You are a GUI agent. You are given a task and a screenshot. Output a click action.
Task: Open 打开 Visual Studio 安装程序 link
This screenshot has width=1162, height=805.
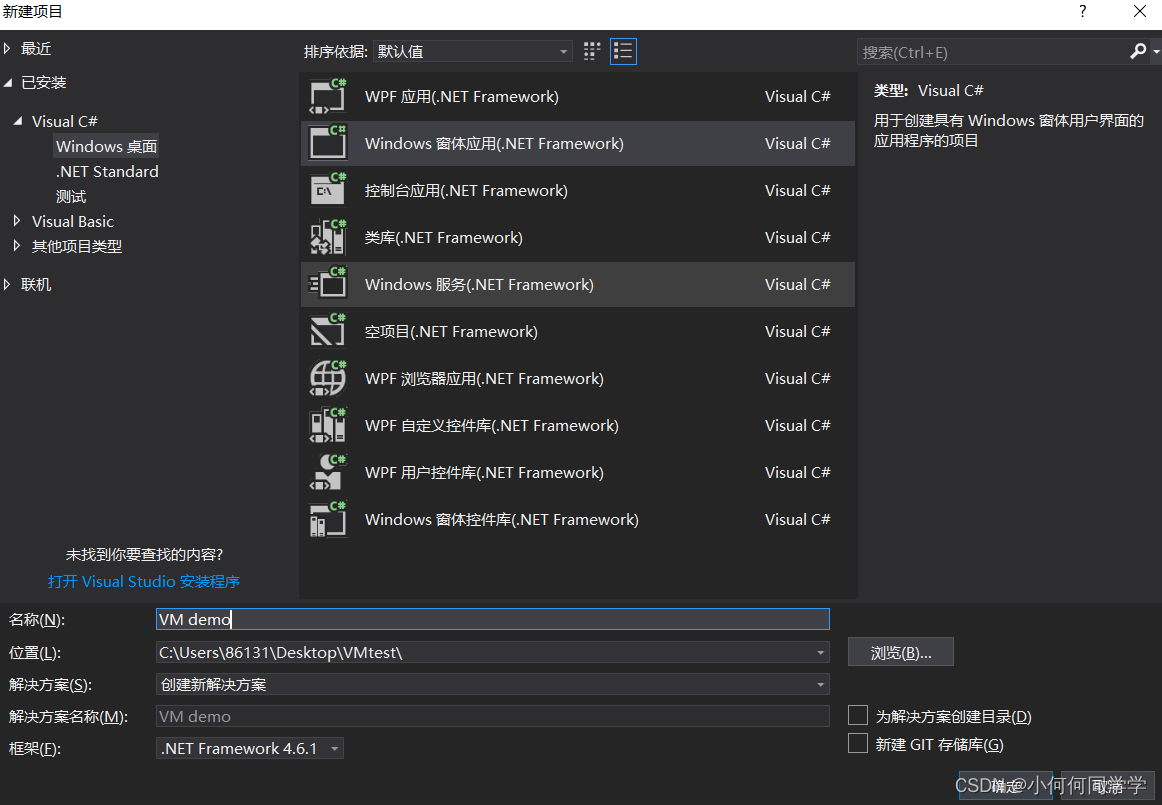coord(144,581)
